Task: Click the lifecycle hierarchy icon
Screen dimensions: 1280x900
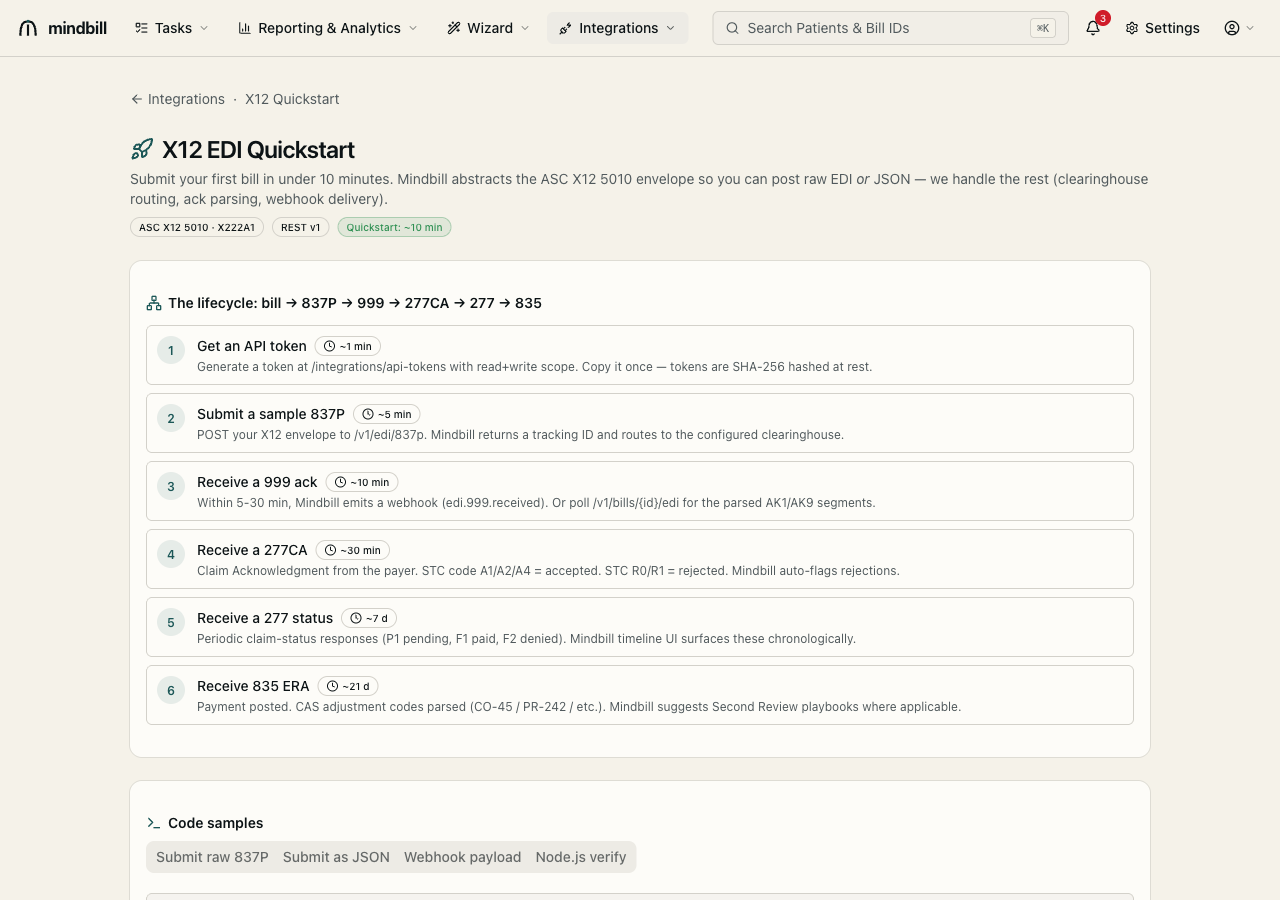Action: point(154,303)
